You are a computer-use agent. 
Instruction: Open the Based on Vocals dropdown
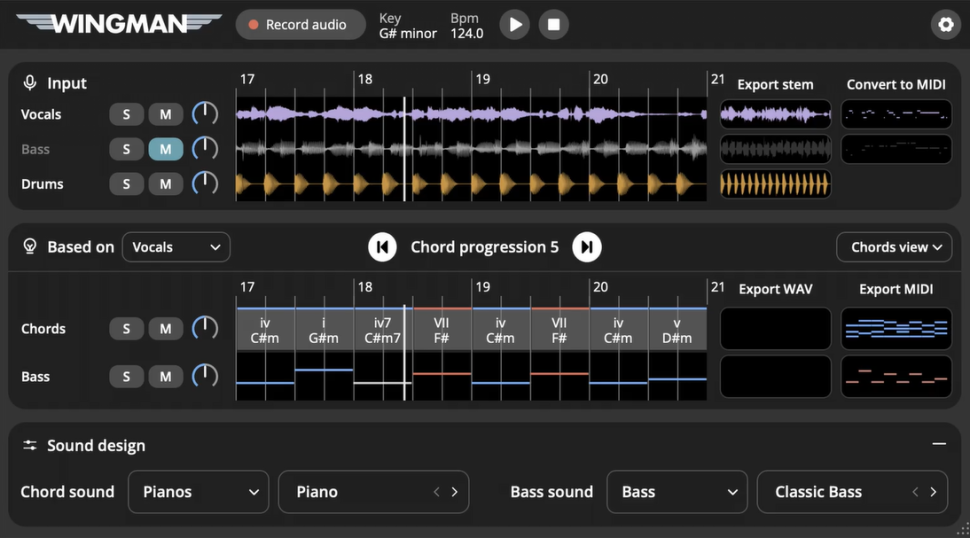pos(176,247)
